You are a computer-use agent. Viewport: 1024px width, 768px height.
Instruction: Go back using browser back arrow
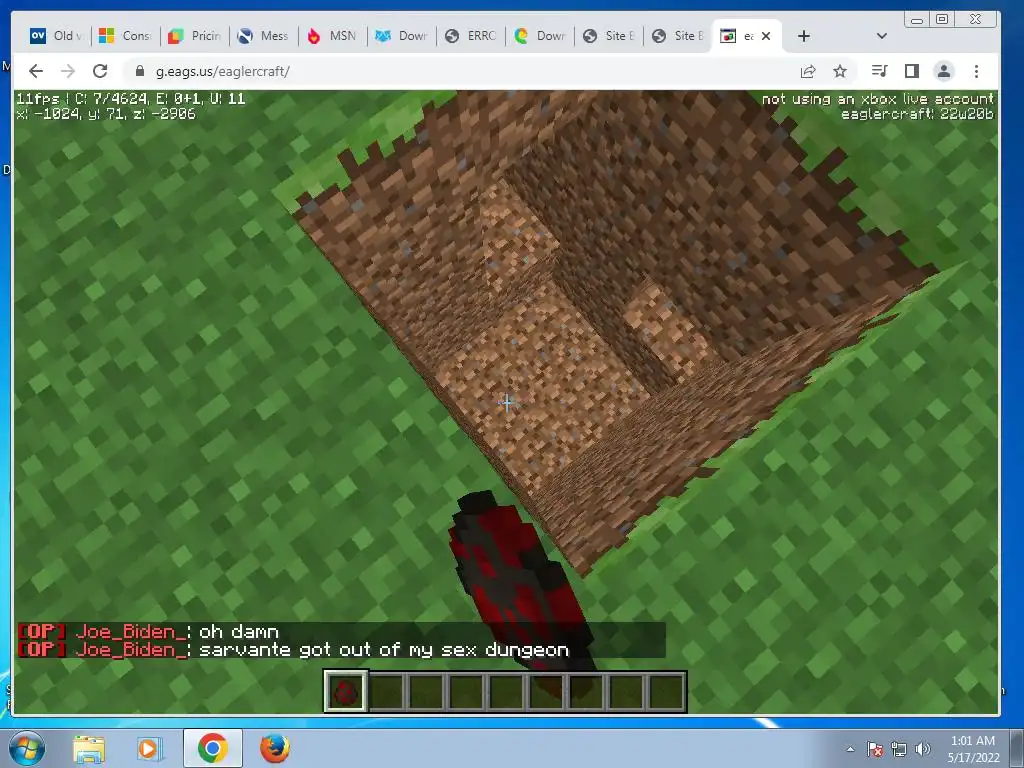(x=36, y=71)
